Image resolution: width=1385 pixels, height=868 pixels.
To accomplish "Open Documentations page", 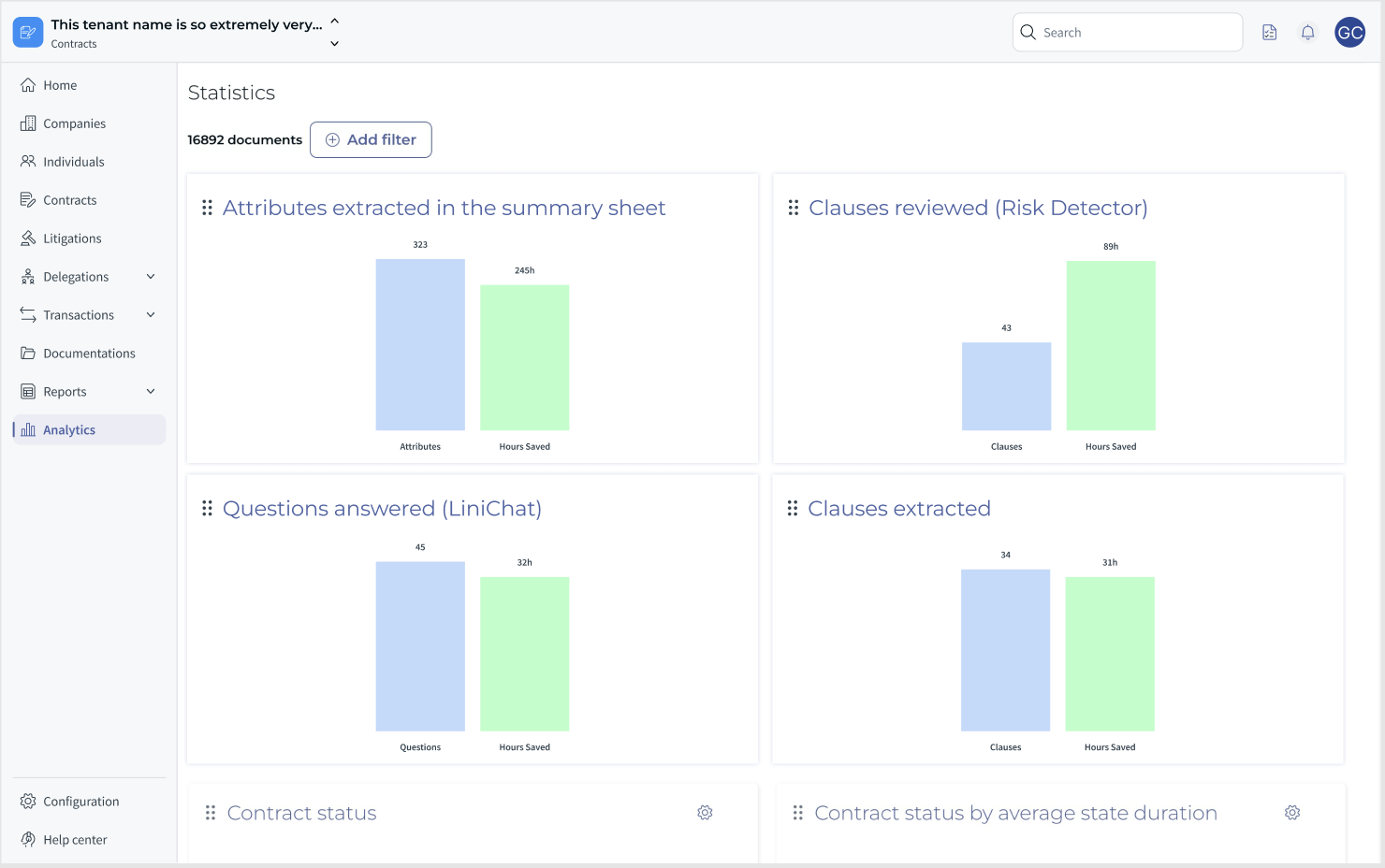I will tap(89, 354).
